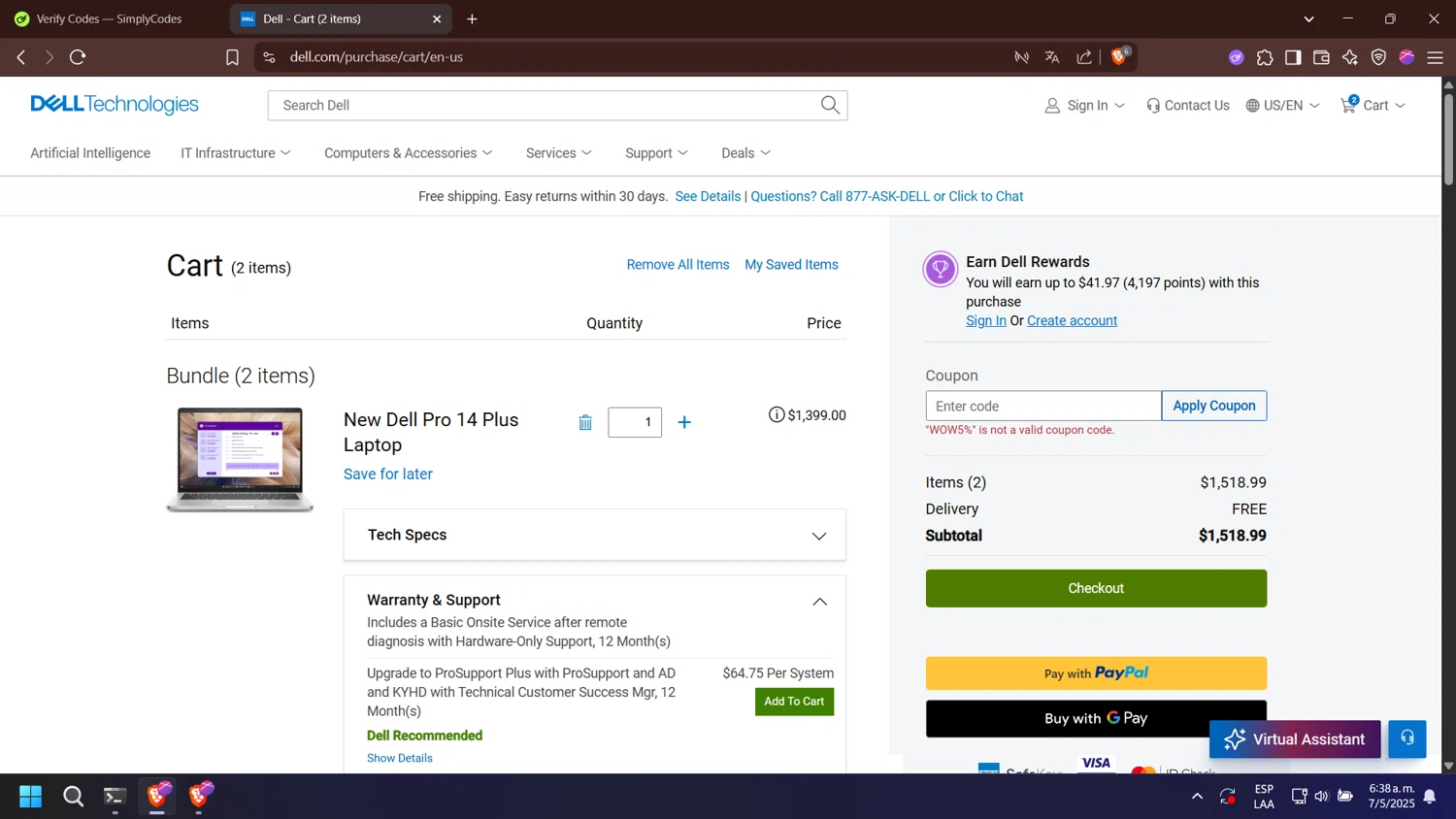The image size is (1456, 819).
Task: Open the Brave Wallet icon
Action: [1321, 57]
